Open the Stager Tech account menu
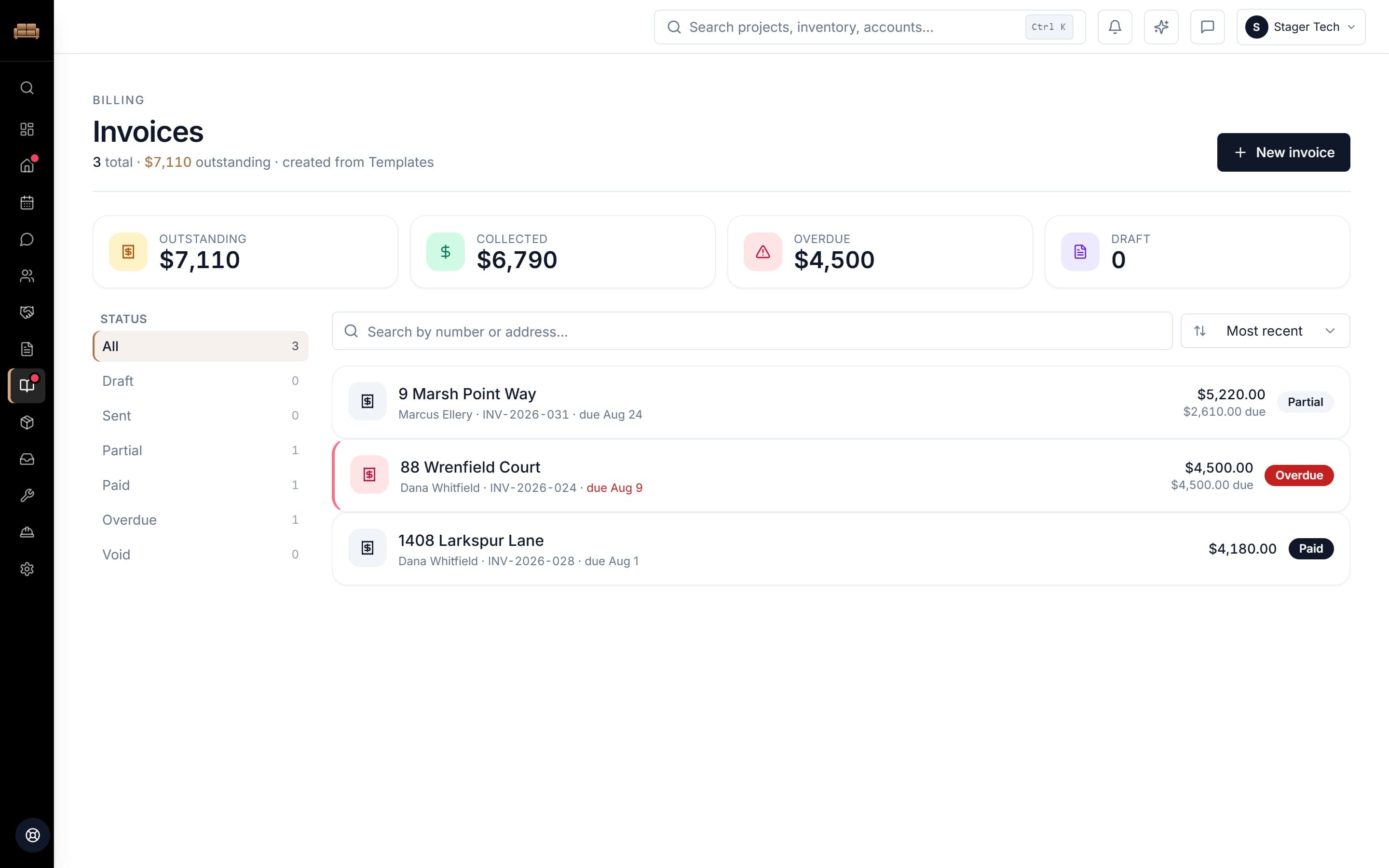The width and height of the screenshot is (1389, 868). click(1301, 27)
